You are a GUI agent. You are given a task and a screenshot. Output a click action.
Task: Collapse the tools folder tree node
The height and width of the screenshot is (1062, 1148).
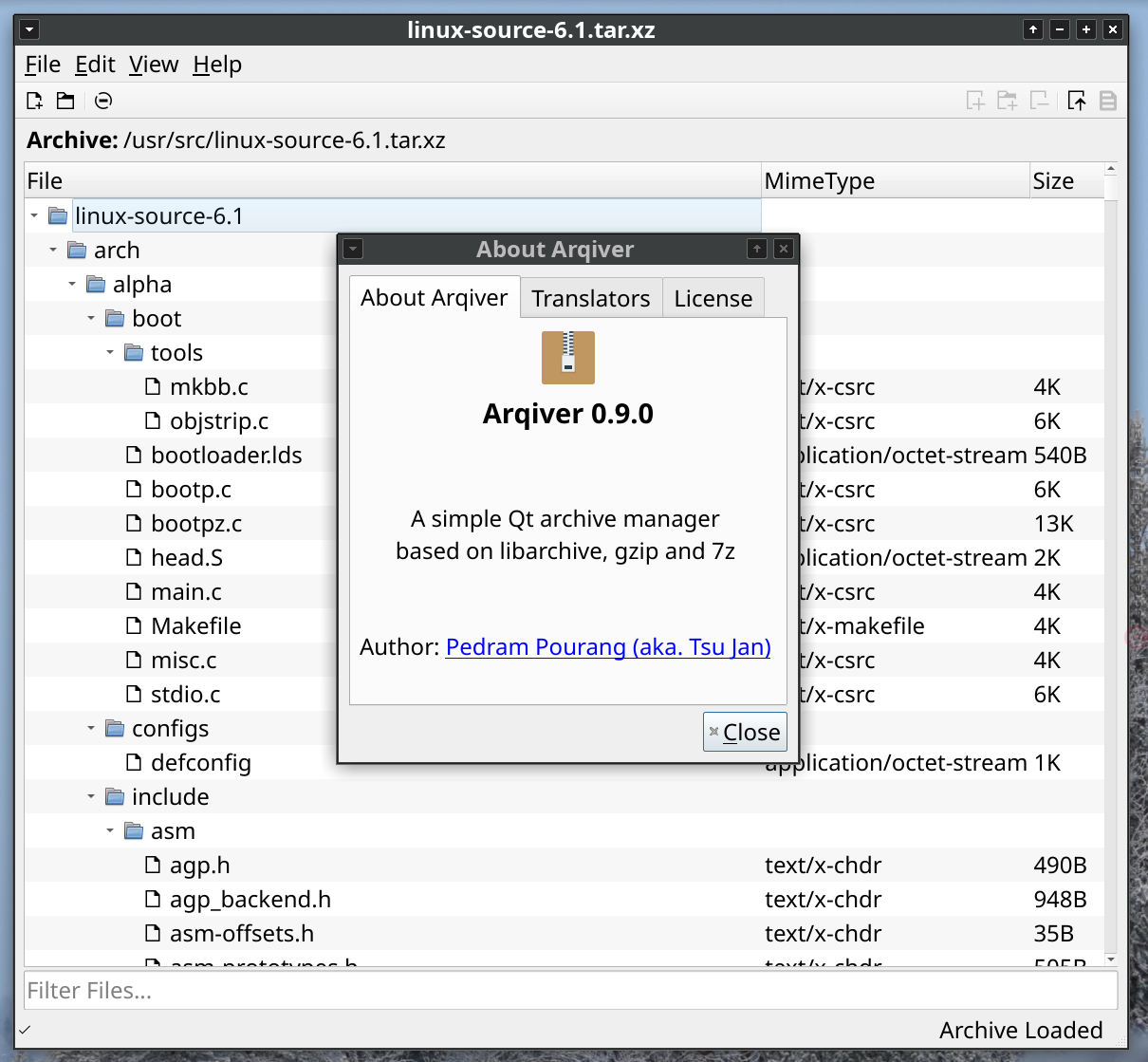click(110, 353)
